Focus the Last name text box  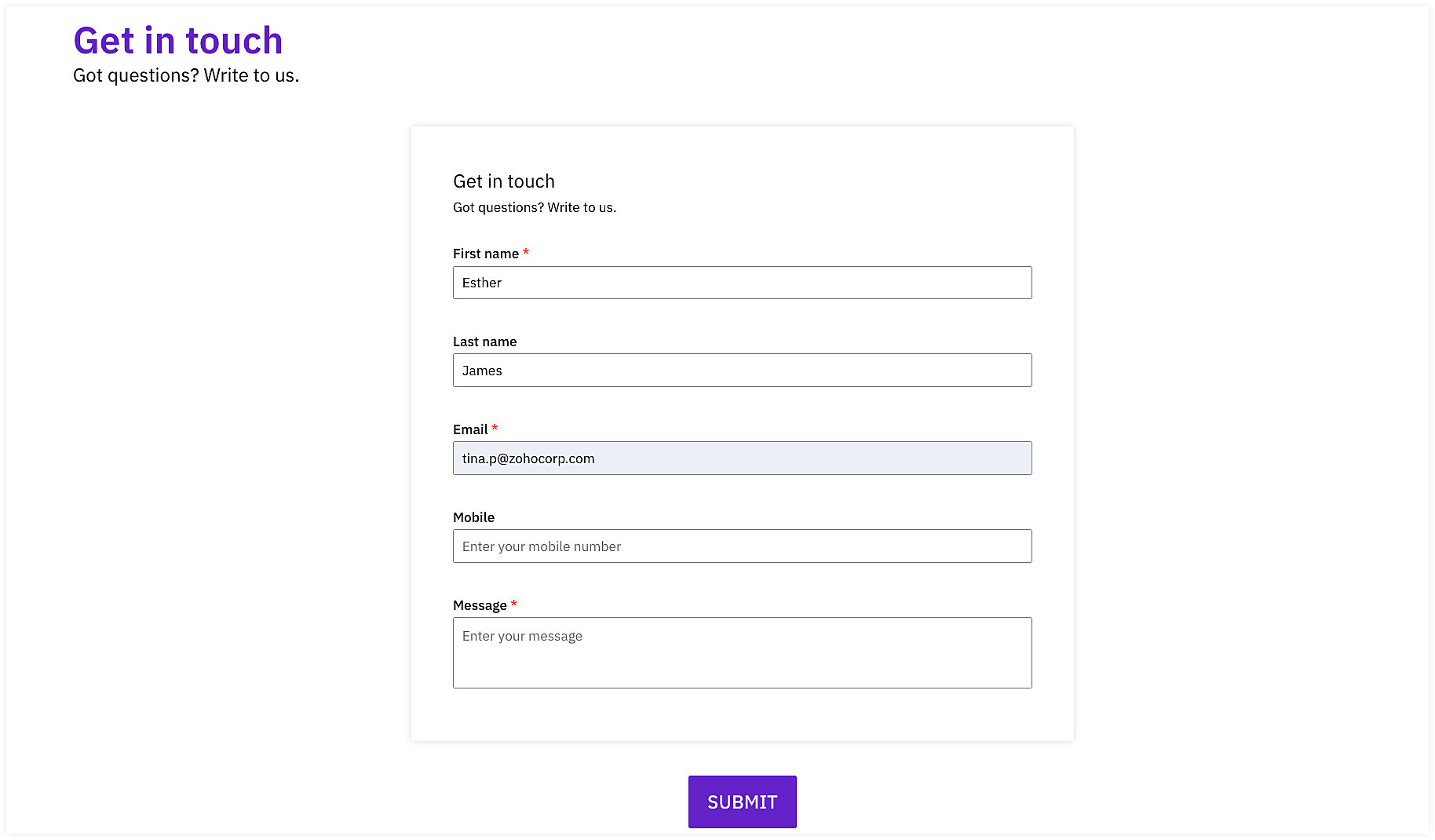742,371
